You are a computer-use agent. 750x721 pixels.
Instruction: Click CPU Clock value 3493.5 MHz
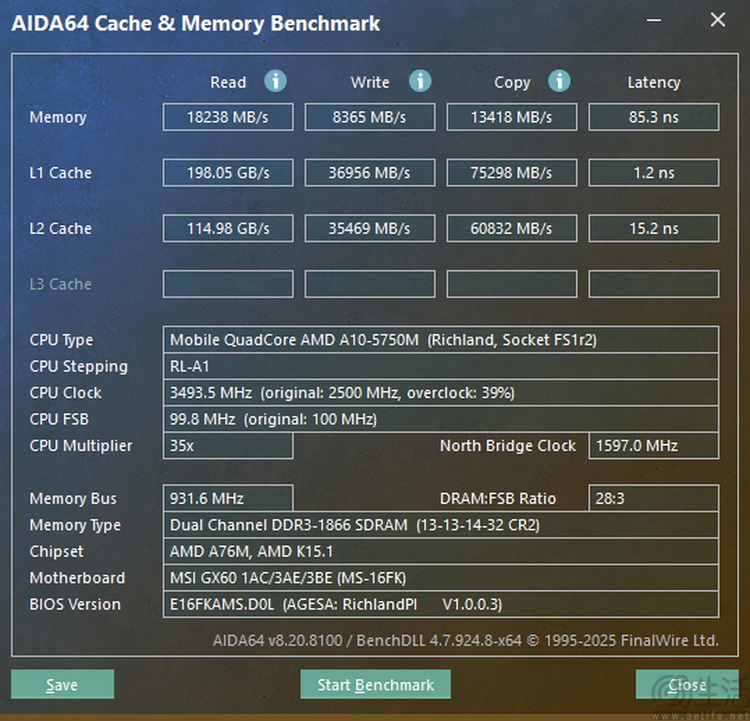[441, 393]
